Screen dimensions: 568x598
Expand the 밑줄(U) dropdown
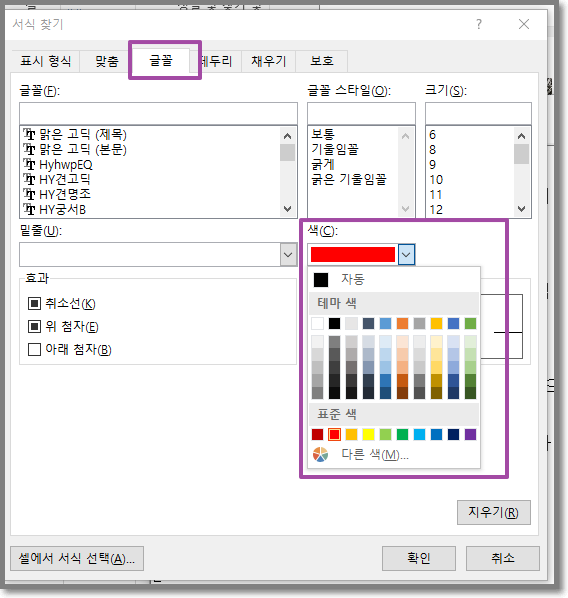(288, 254)
